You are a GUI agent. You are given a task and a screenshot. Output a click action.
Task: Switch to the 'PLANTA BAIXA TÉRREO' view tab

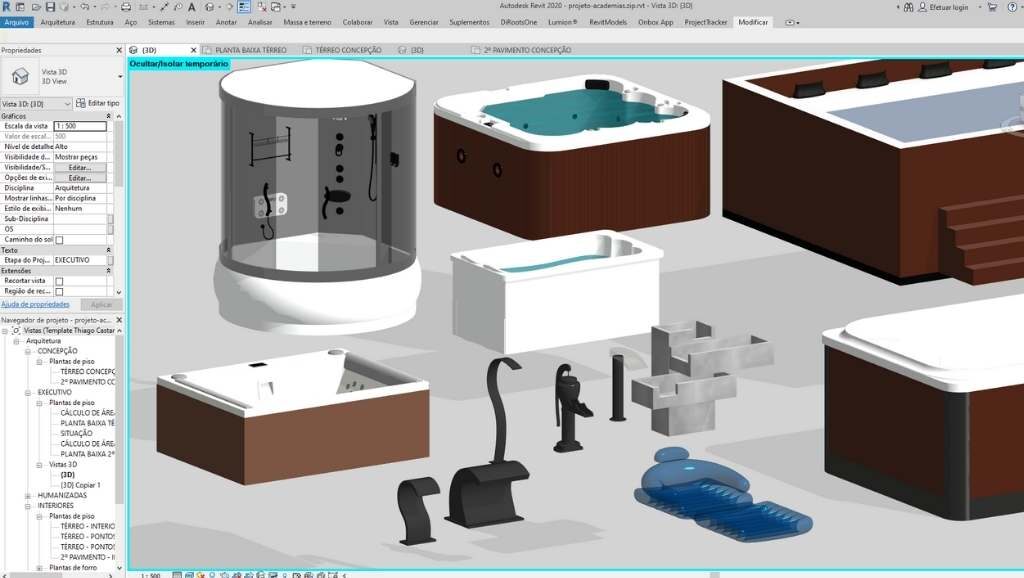250,49
